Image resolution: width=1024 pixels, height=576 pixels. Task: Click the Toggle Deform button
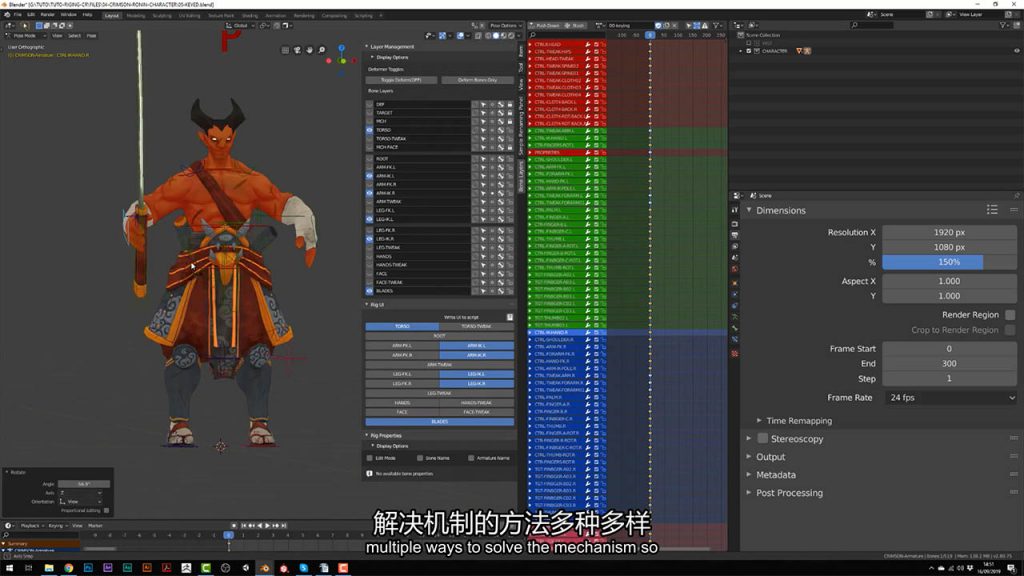pos(401,80)
